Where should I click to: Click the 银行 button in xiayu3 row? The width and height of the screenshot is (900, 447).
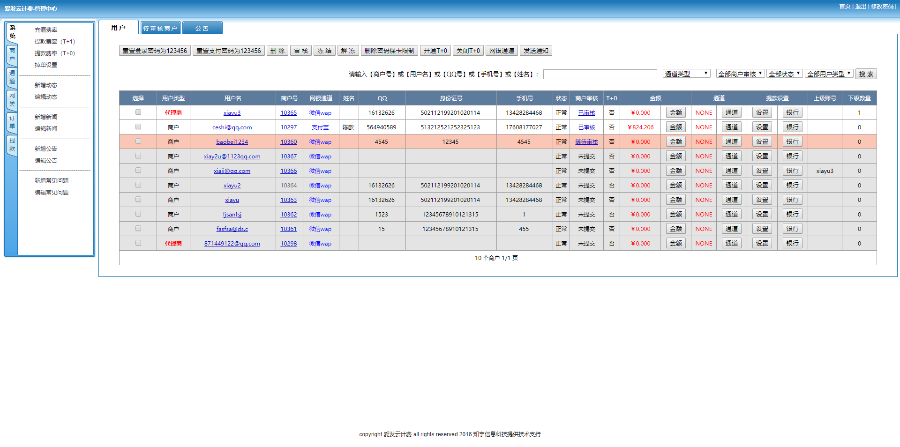tap(793, 112)
